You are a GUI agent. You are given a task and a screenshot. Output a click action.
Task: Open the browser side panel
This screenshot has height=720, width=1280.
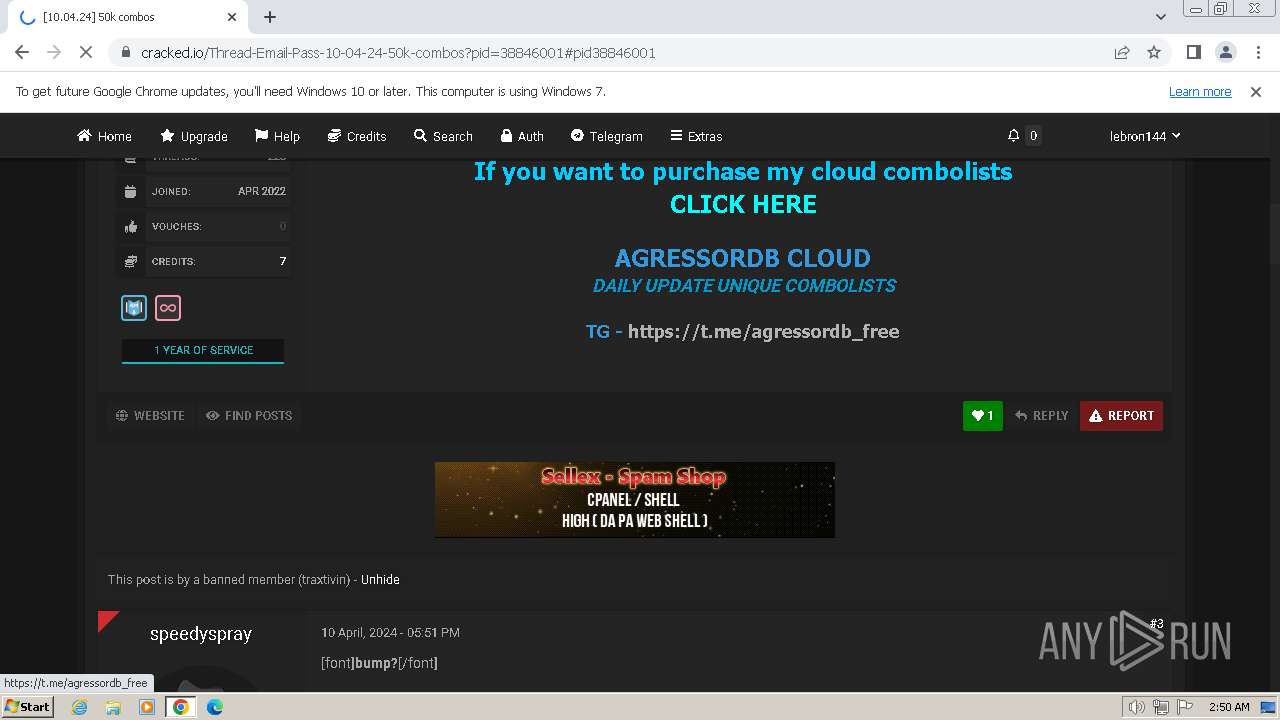coord(1193,52)
